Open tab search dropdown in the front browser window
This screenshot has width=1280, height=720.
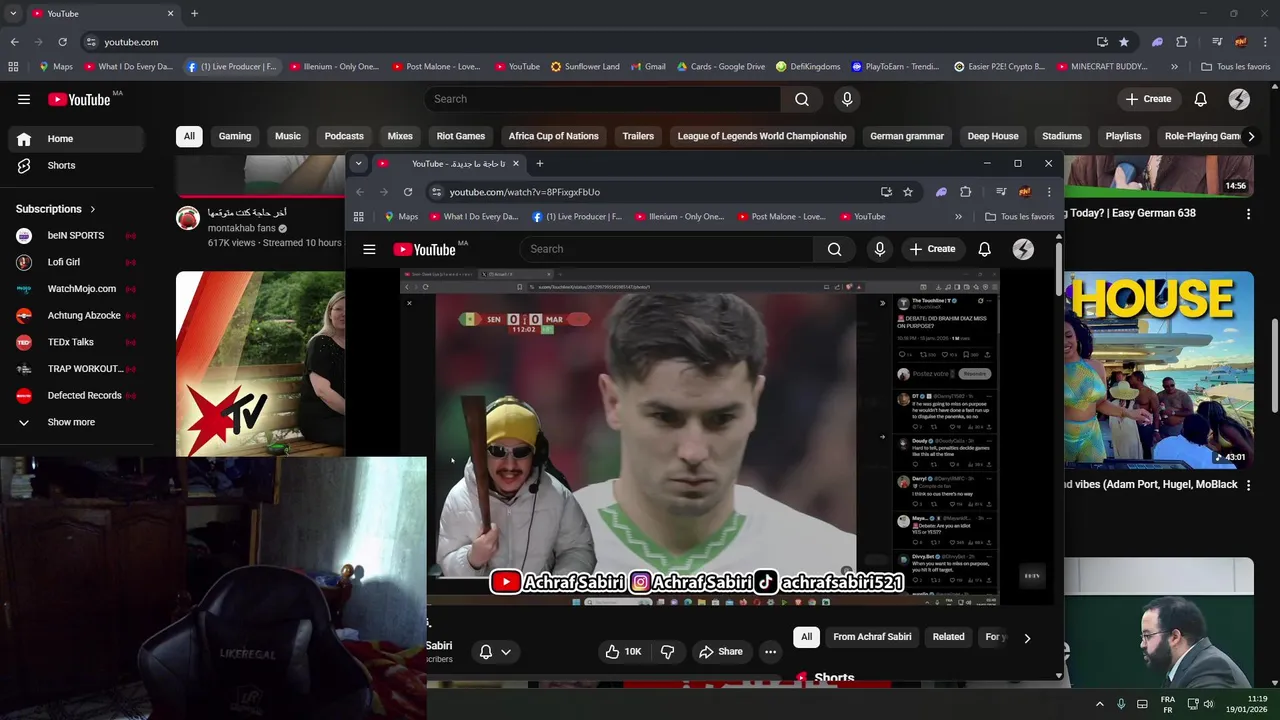358,164
